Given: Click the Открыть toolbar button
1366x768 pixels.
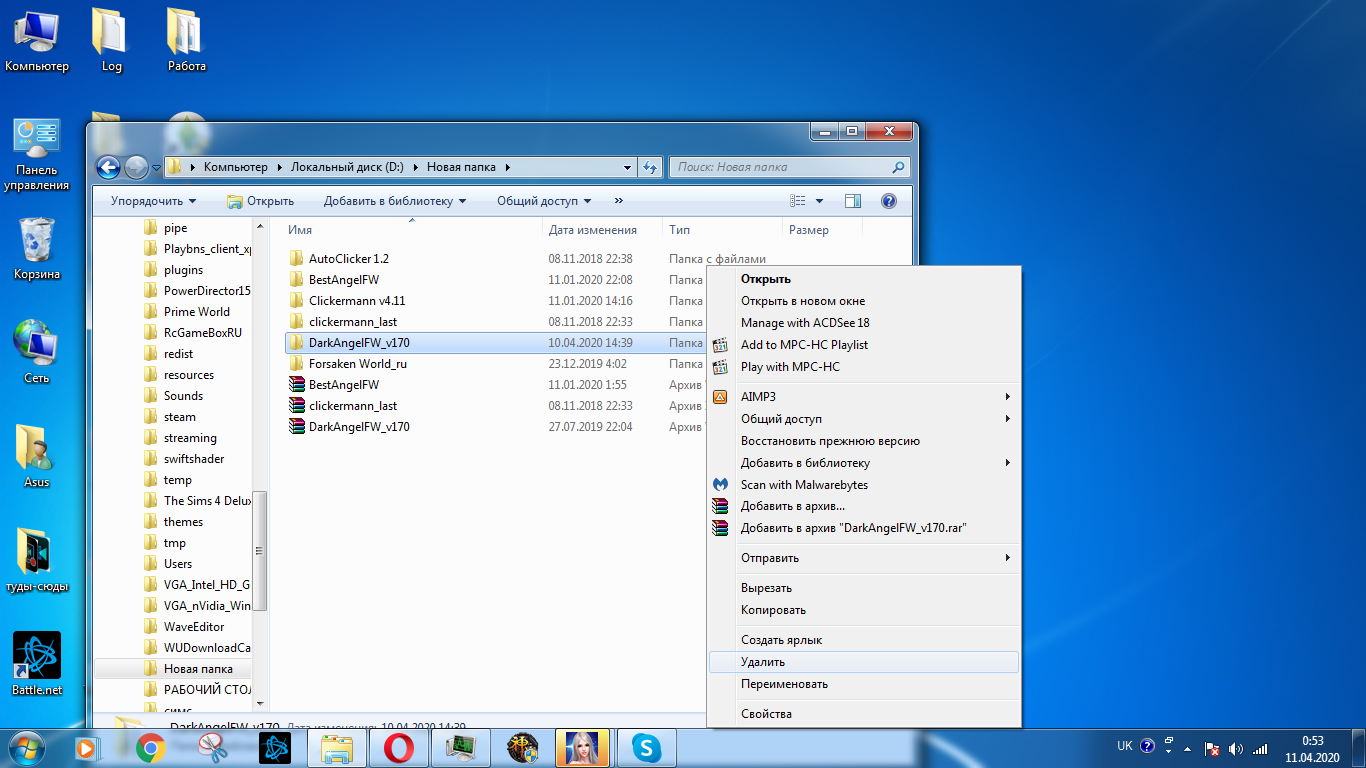Looking at the screenshot, I should [x=260, y=201].
